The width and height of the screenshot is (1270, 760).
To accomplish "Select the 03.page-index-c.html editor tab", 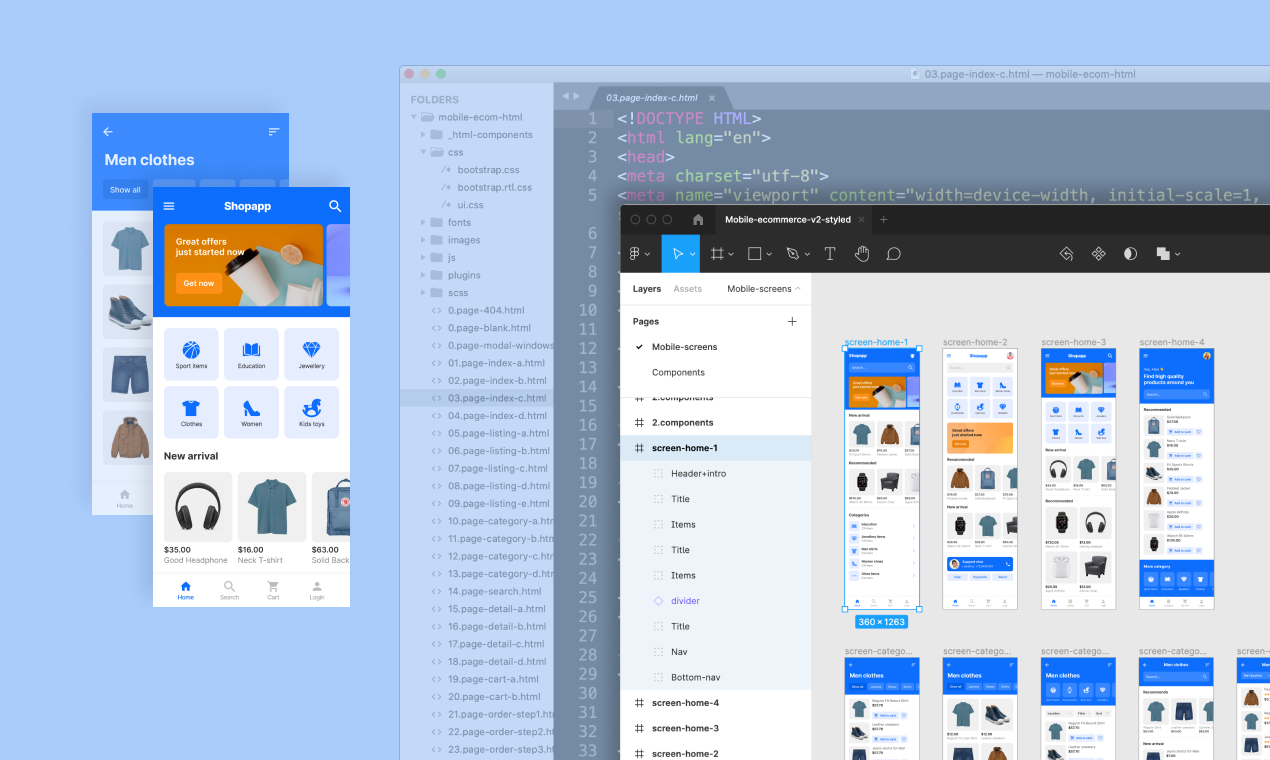I will tap(652, 98).
